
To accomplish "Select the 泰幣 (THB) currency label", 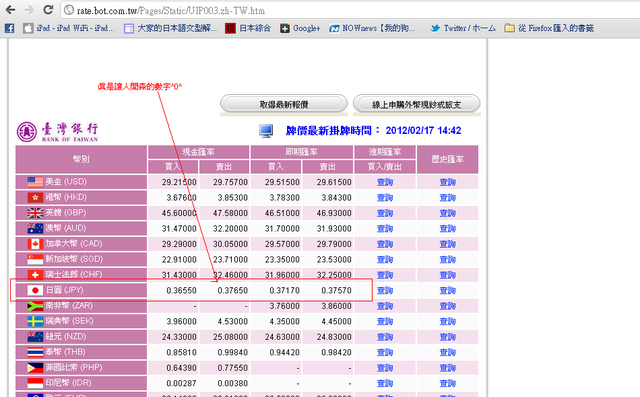I will tap(65, 352).
